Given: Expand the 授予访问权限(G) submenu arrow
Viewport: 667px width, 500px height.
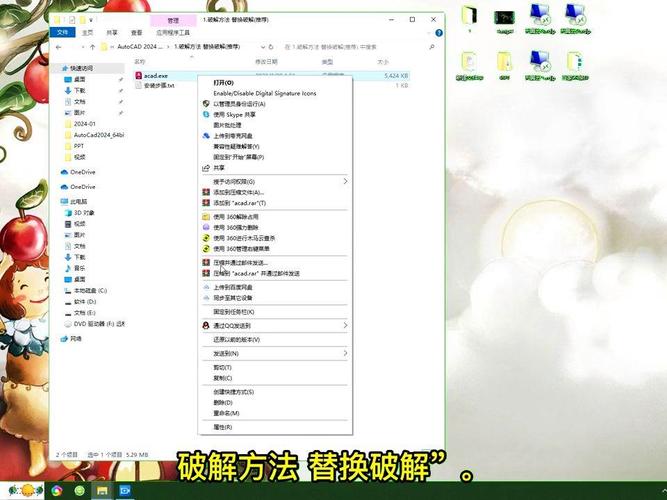Looking at the screenshot, I should (345, 181).
